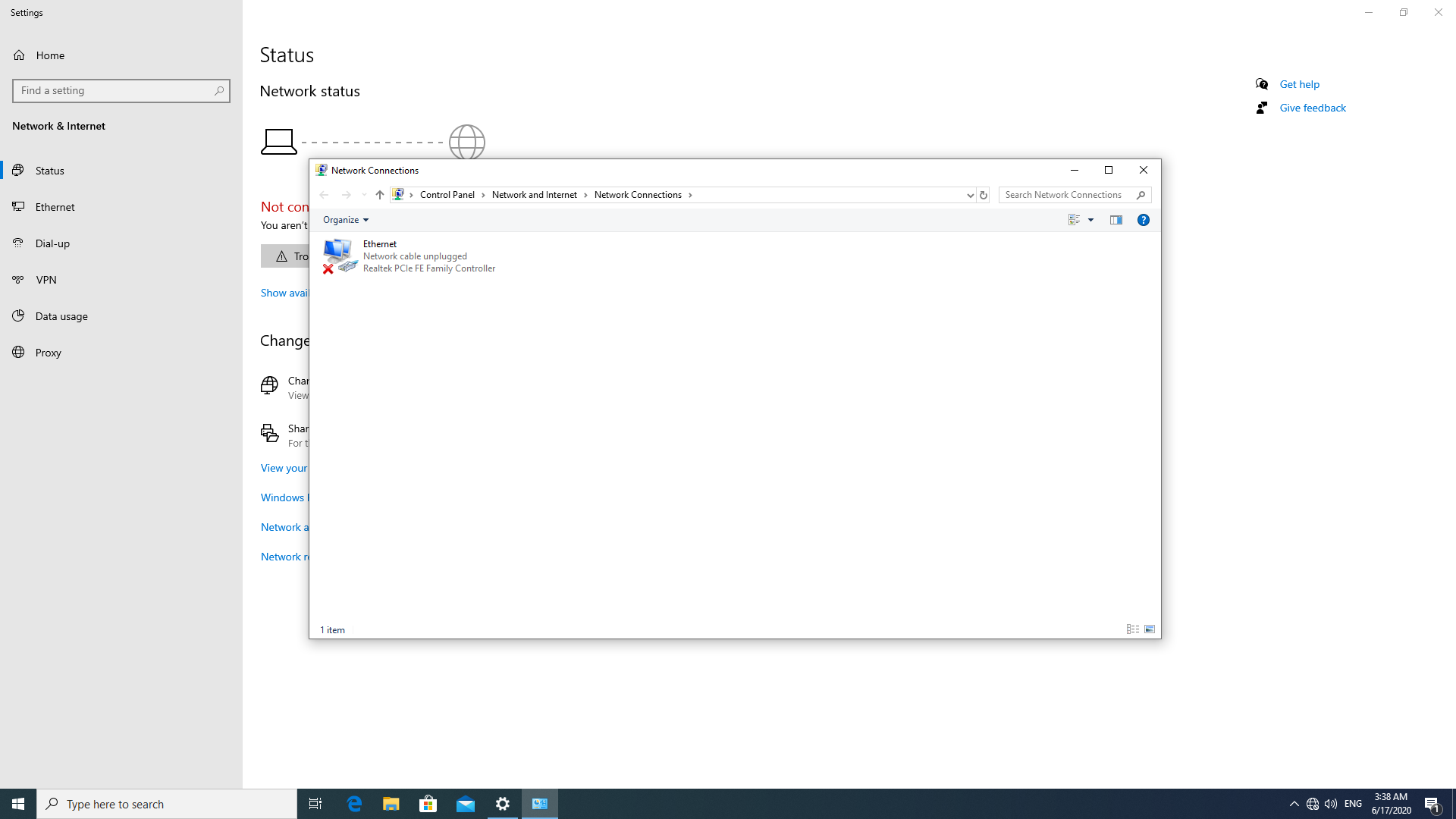Open Mail app from taskbar
The image size is (1456, 819).
click(x=465, y=804)
